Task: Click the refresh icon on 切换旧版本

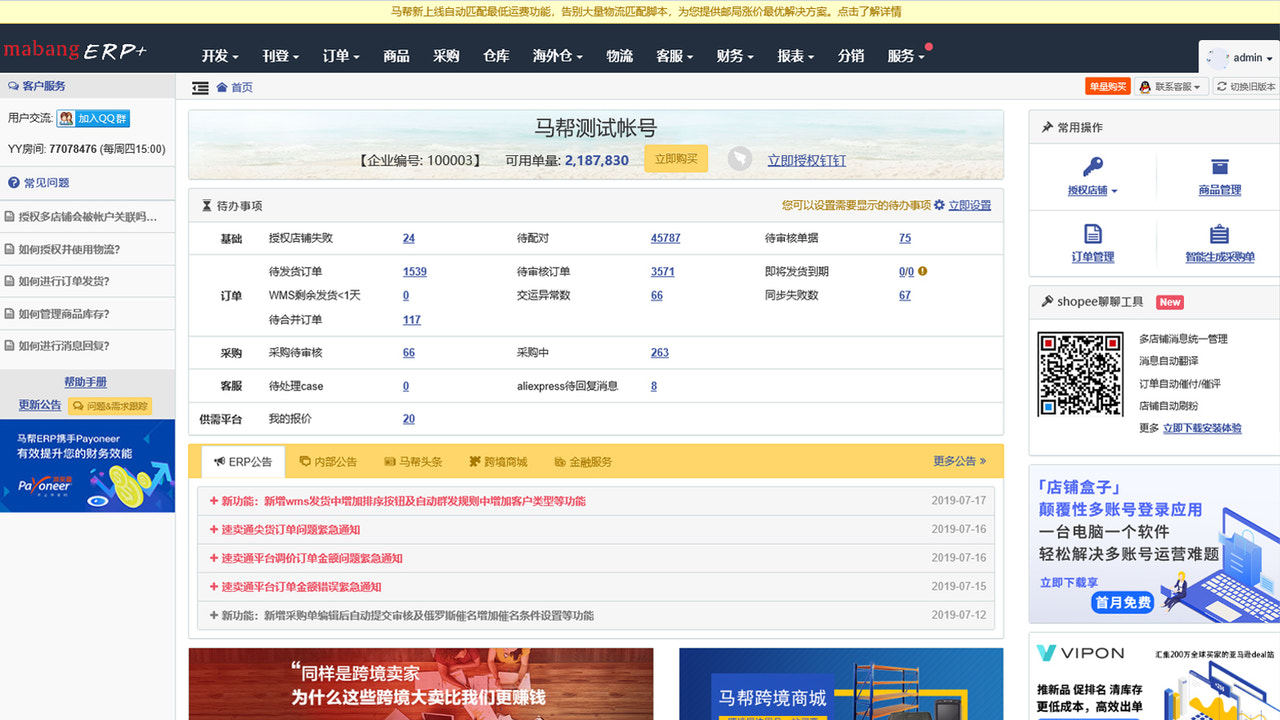Action: point(1222,87)
